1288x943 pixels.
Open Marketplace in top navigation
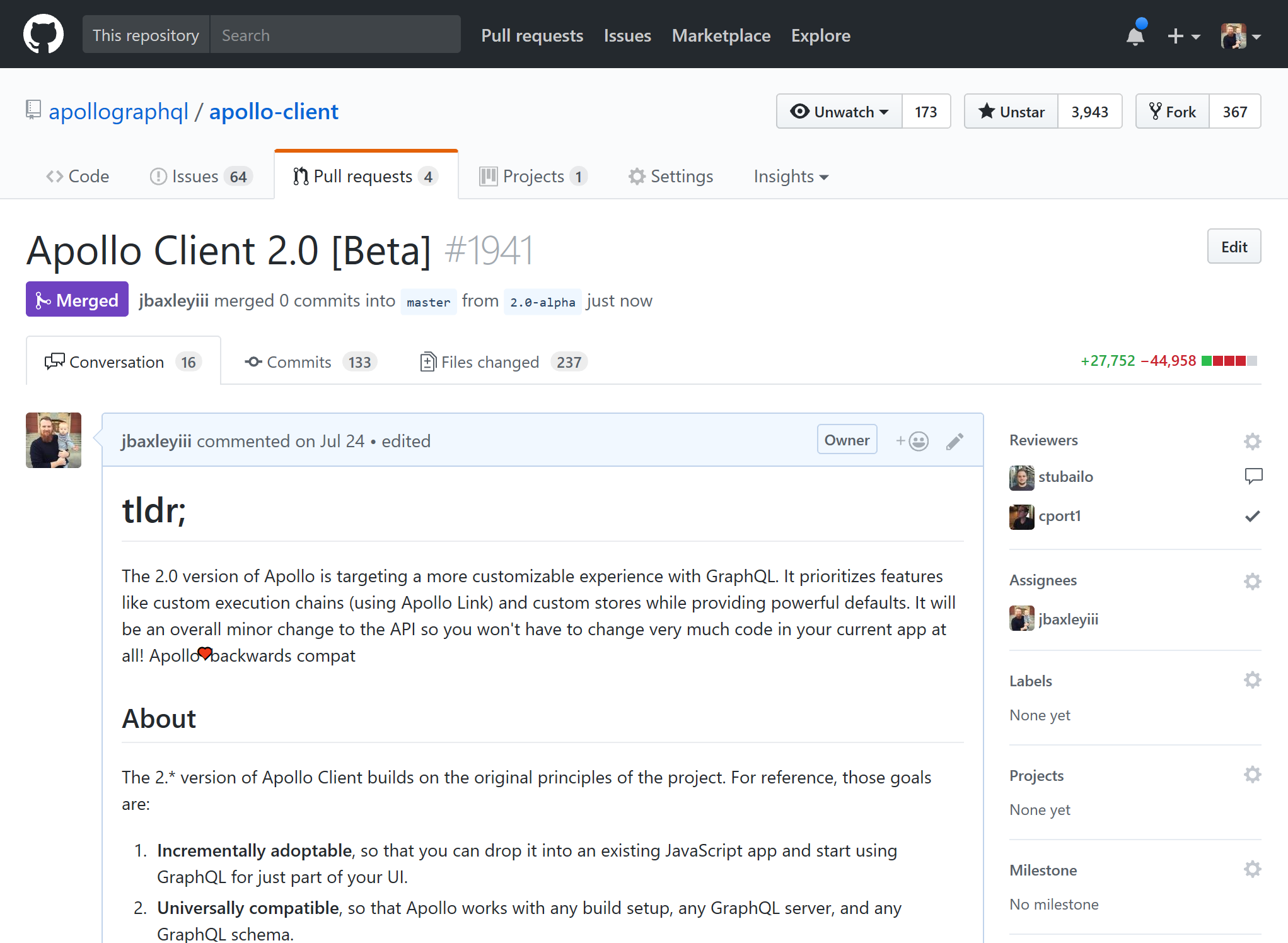coord(721,35)
